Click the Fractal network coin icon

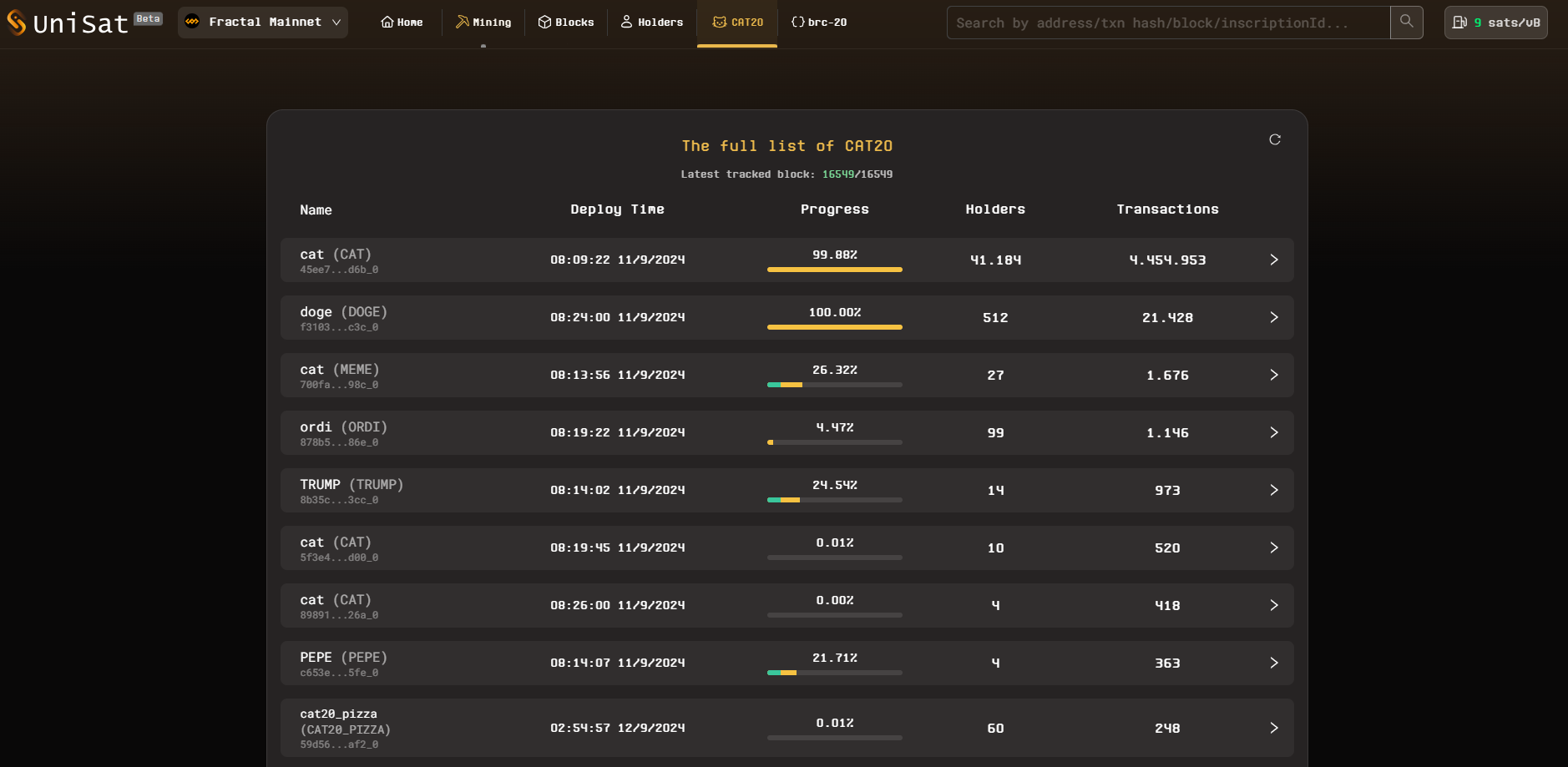pos(192,22)
